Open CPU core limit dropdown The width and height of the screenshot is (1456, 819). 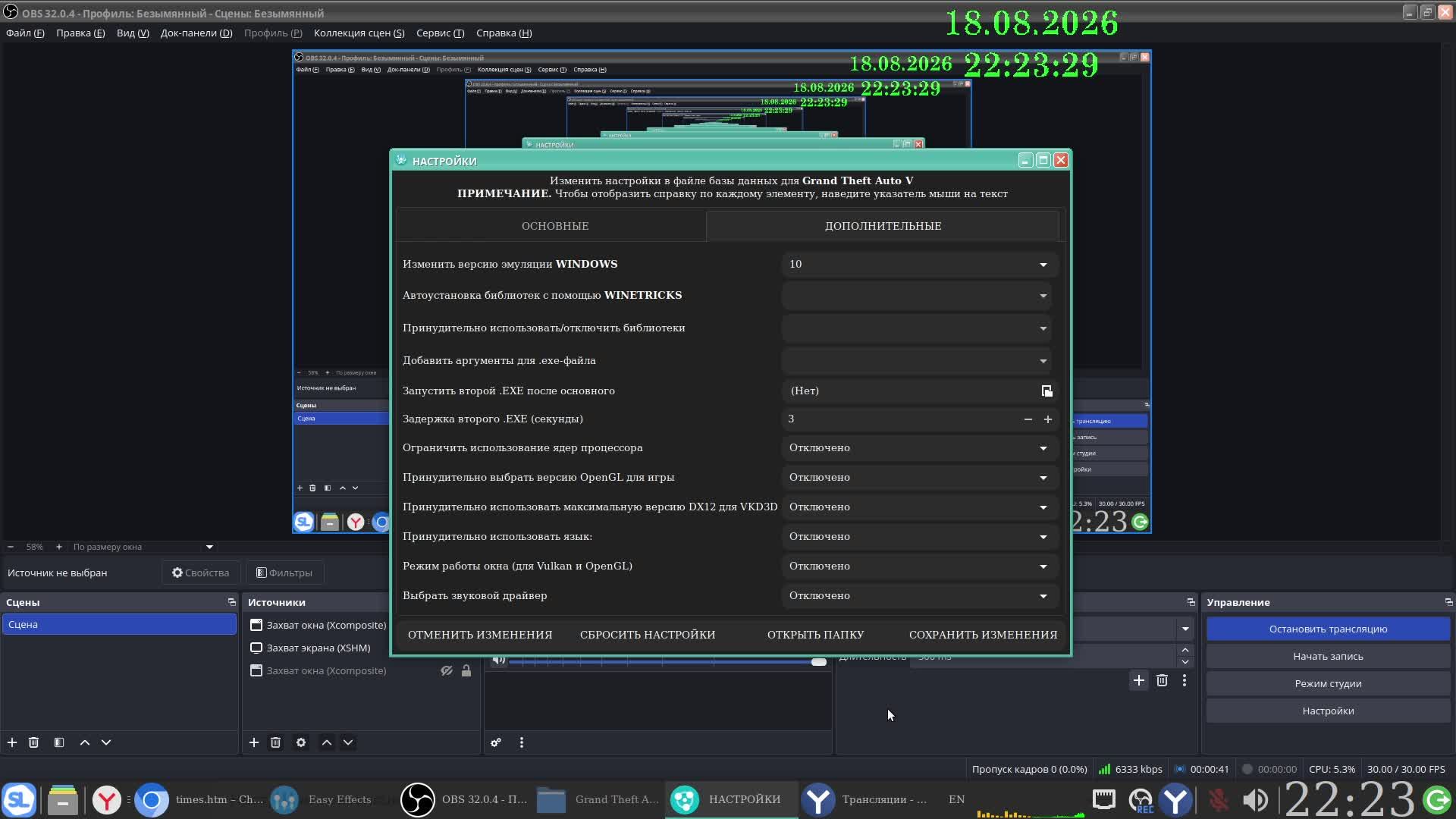[x=920, y=448]
